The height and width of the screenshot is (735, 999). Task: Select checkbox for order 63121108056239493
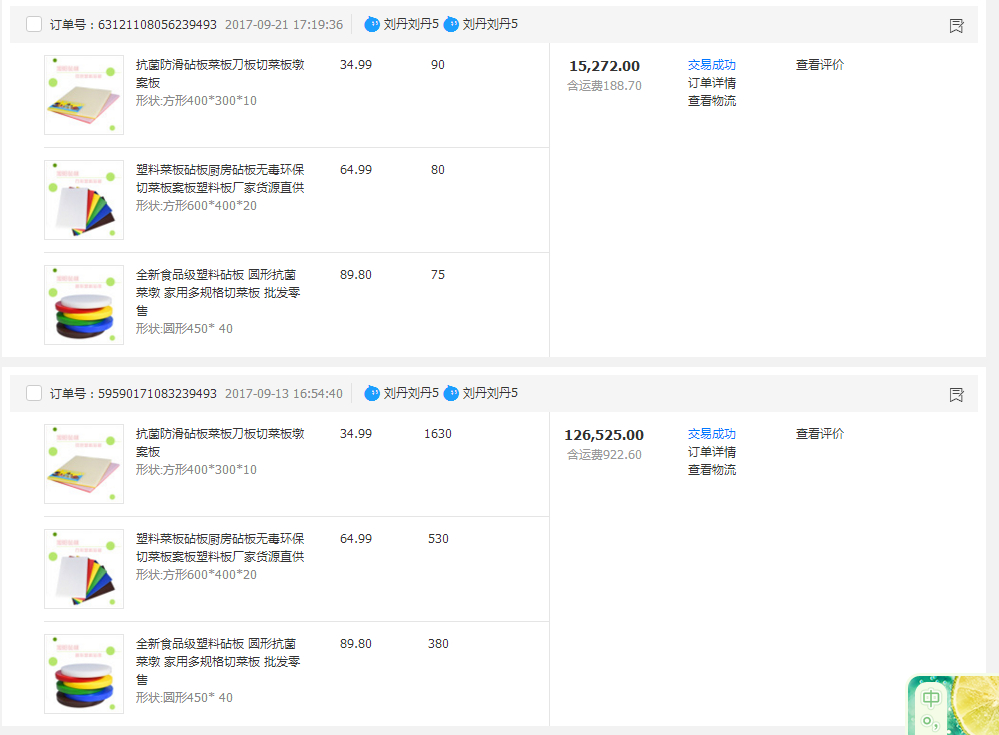tap(34, 25)
